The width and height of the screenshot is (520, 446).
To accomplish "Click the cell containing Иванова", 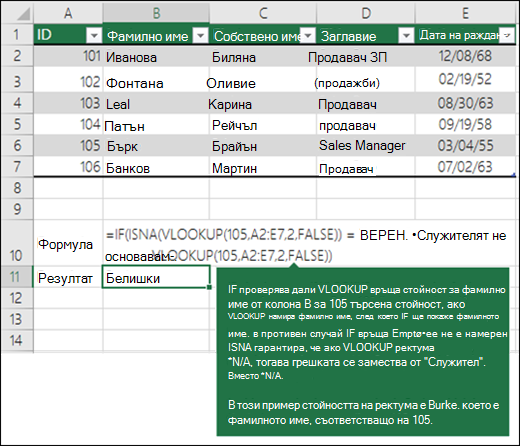I will point(156,57).
